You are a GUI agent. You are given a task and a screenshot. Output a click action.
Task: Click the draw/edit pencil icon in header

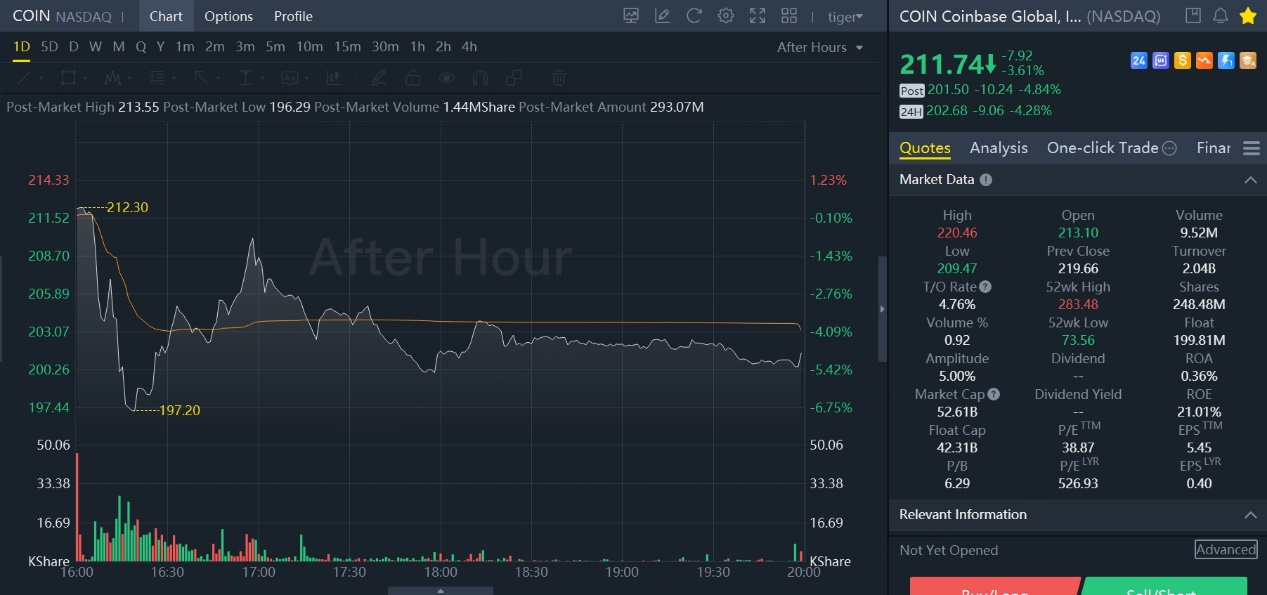coord(662,16)
